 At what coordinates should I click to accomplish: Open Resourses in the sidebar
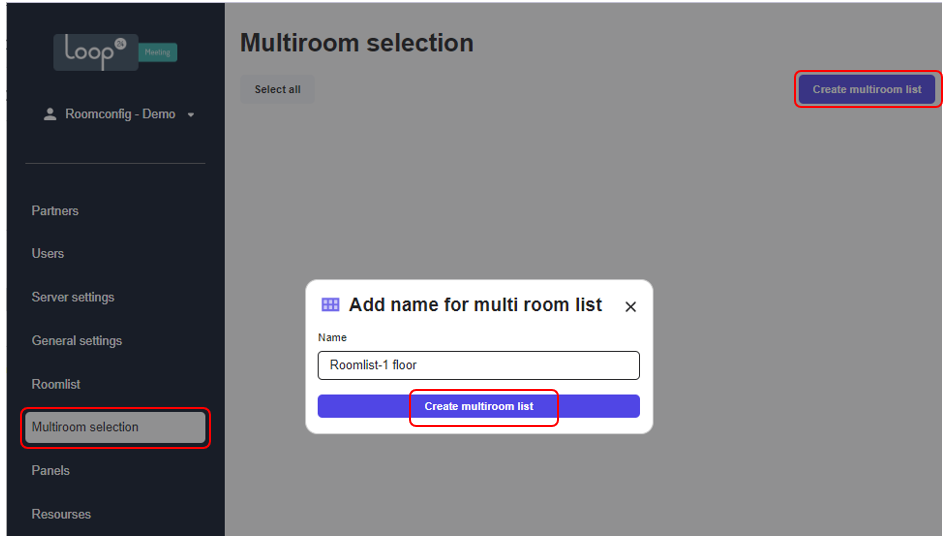(61, 514)
